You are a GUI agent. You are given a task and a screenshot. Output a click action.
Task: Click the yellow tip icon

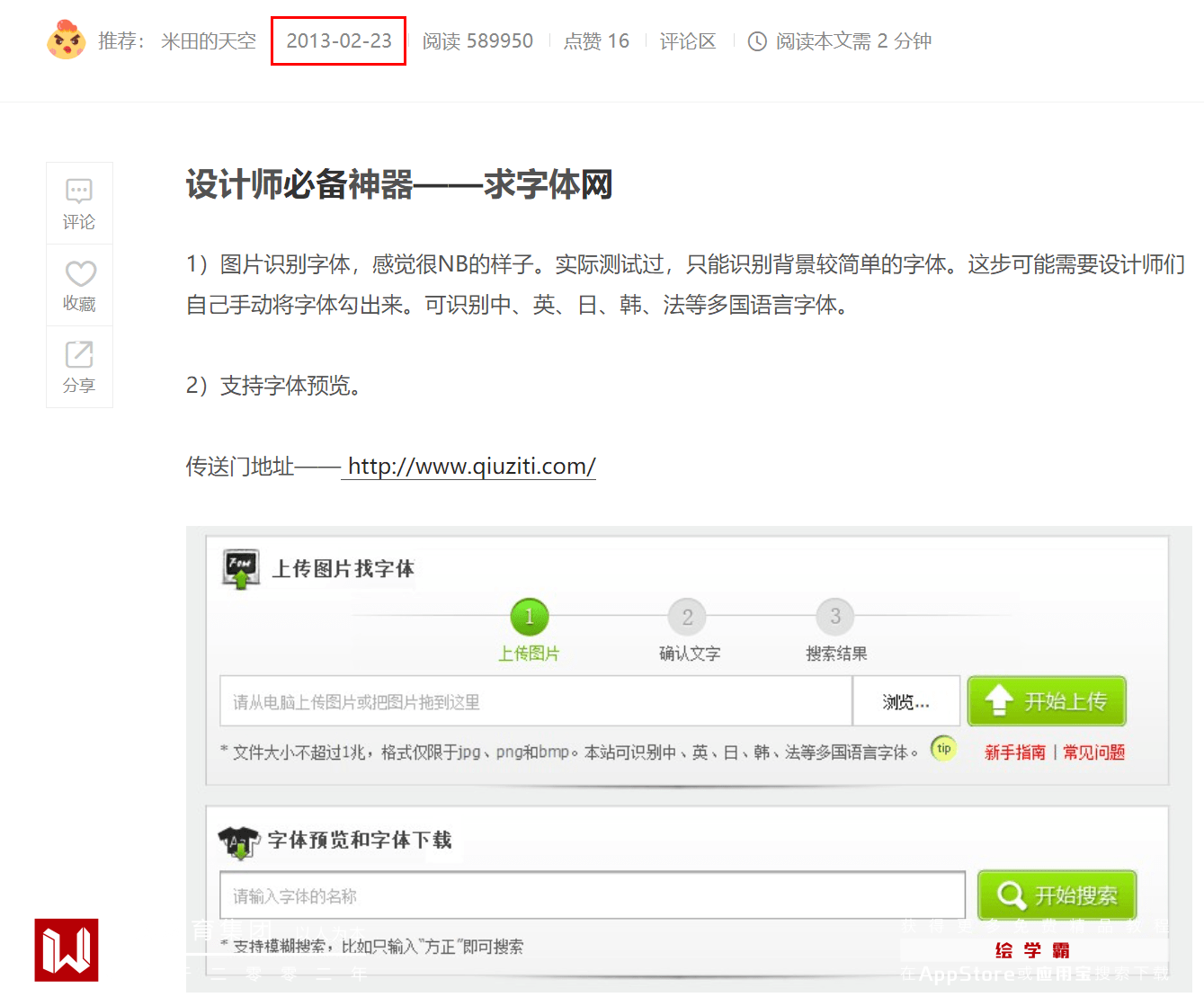[943, 749]
